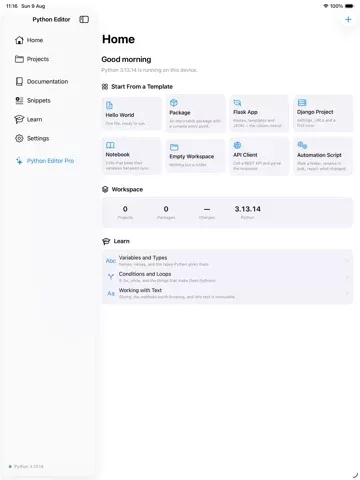Click the Documentation book icon
Screen dimensions: 360x480
tap(19, 81)
